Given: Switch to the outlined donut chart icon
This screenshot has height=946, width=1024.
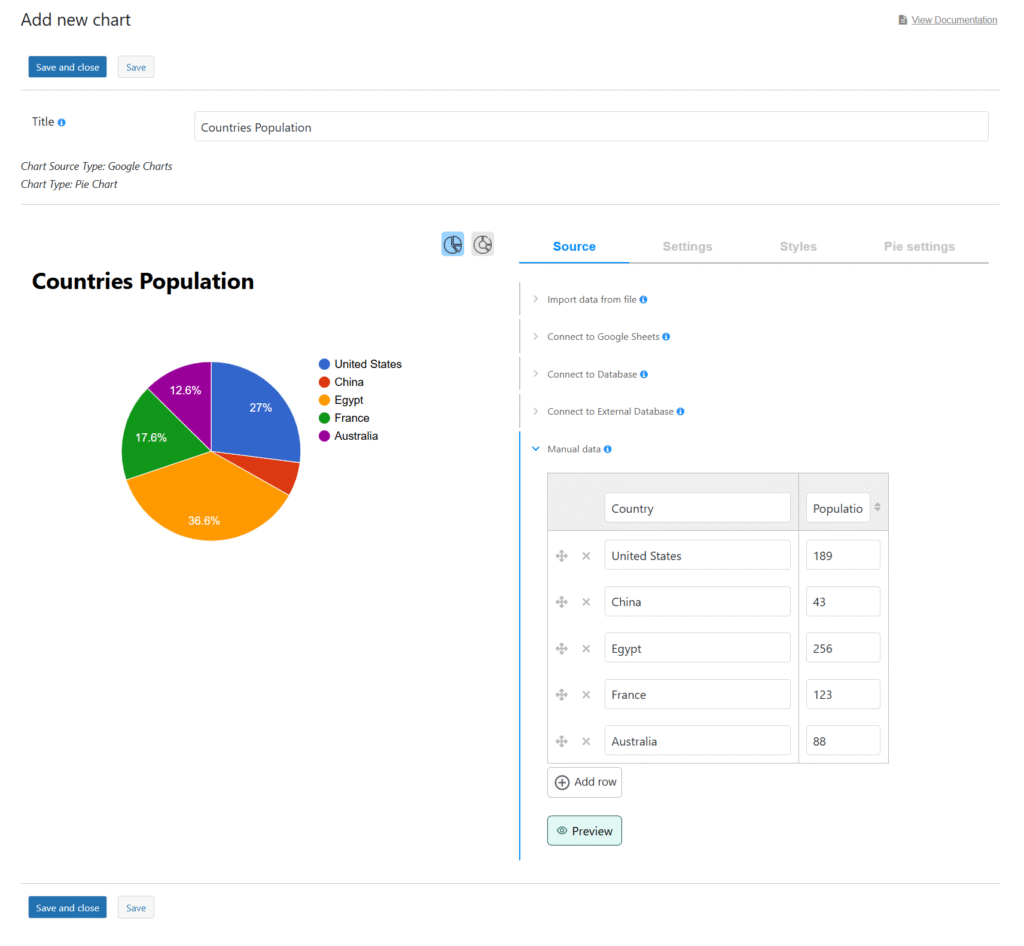Looking at the screenshot, I should pos(482,243).
